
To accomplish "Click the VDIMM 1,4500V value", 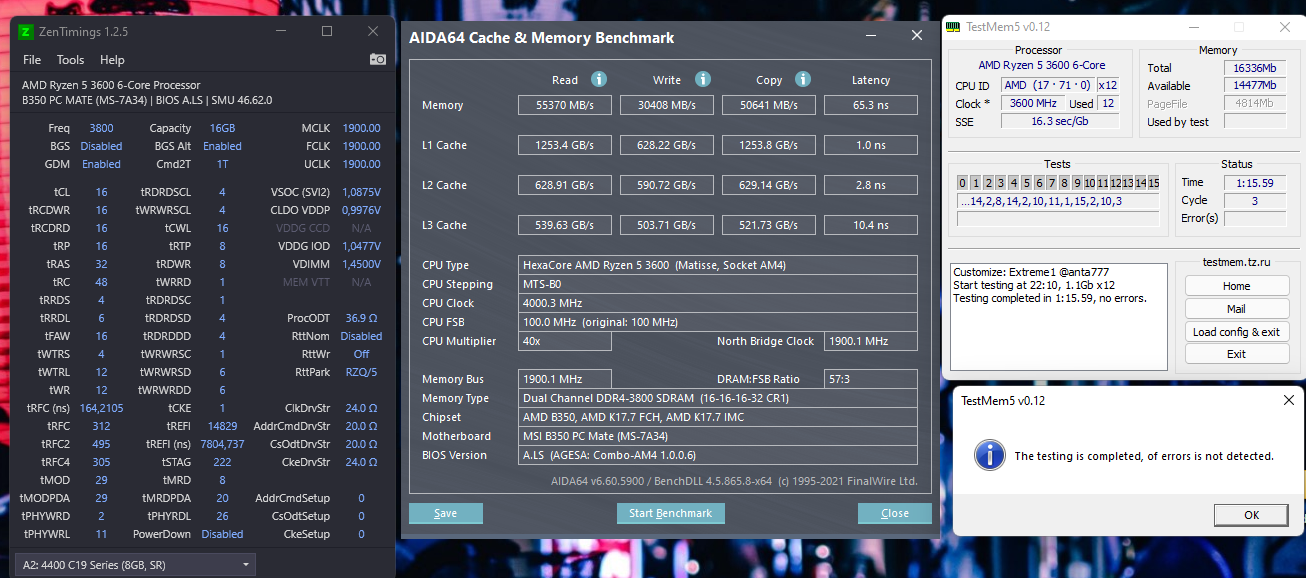I will [x=361, y=264].
